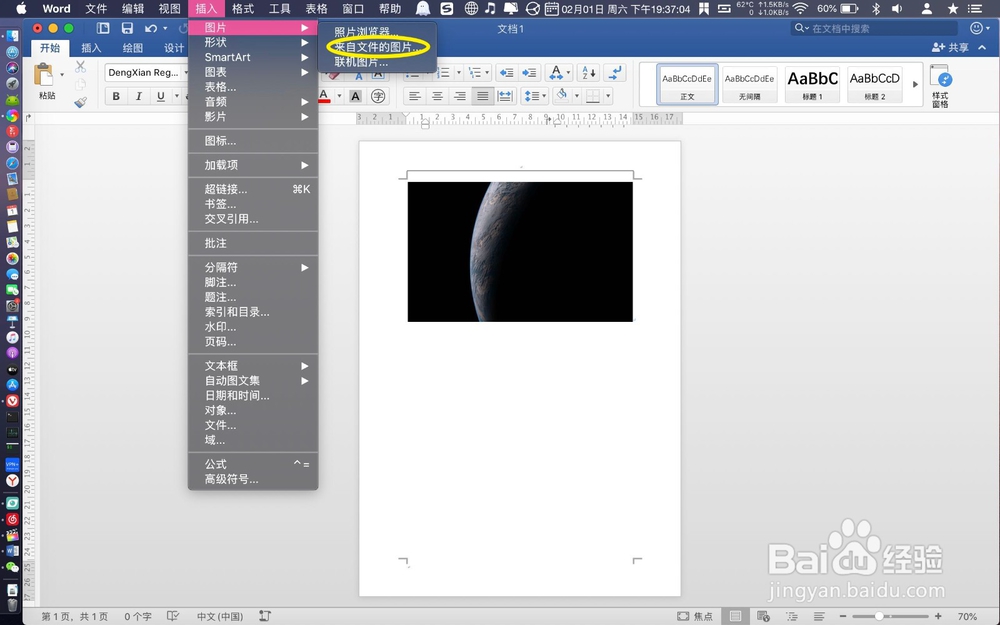Click the 共享 share button
1000x625 pixels.
coord(950,48)
